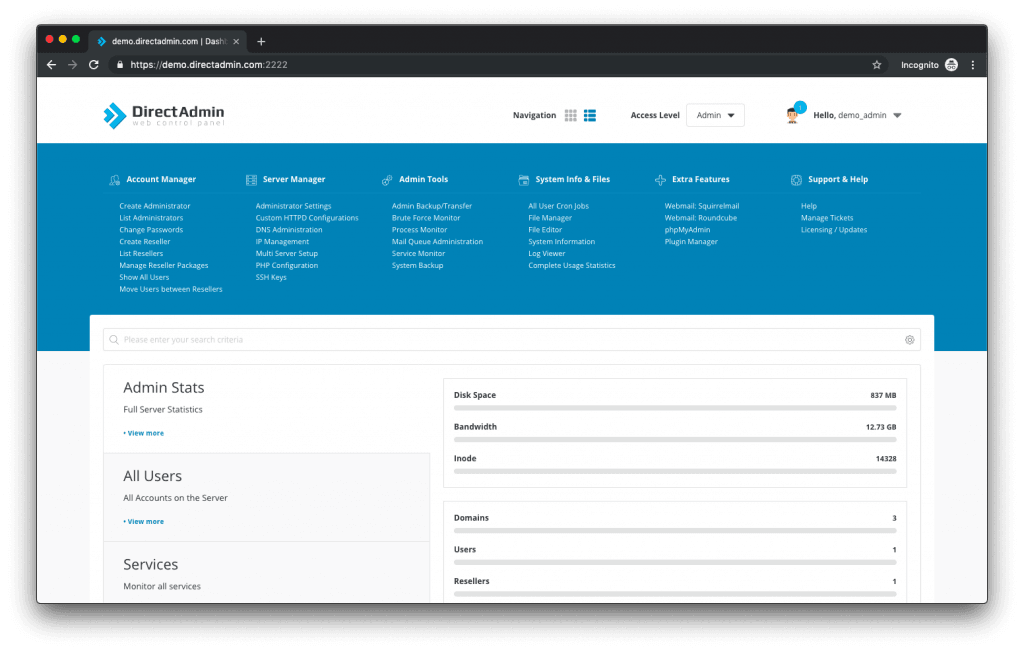Expand the demo_admin account menu
Viewport: 1024px width, 652px height.
(868, 114)
